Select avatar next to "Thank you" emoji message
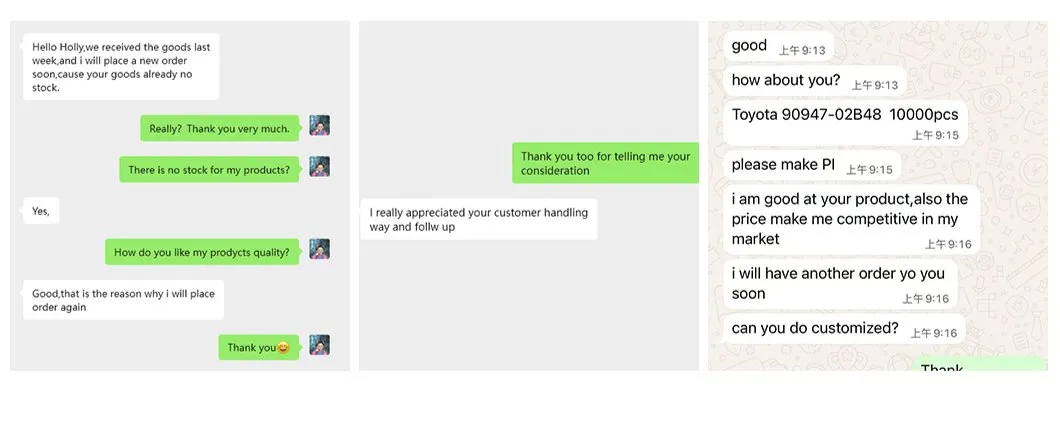 point(319,346)
